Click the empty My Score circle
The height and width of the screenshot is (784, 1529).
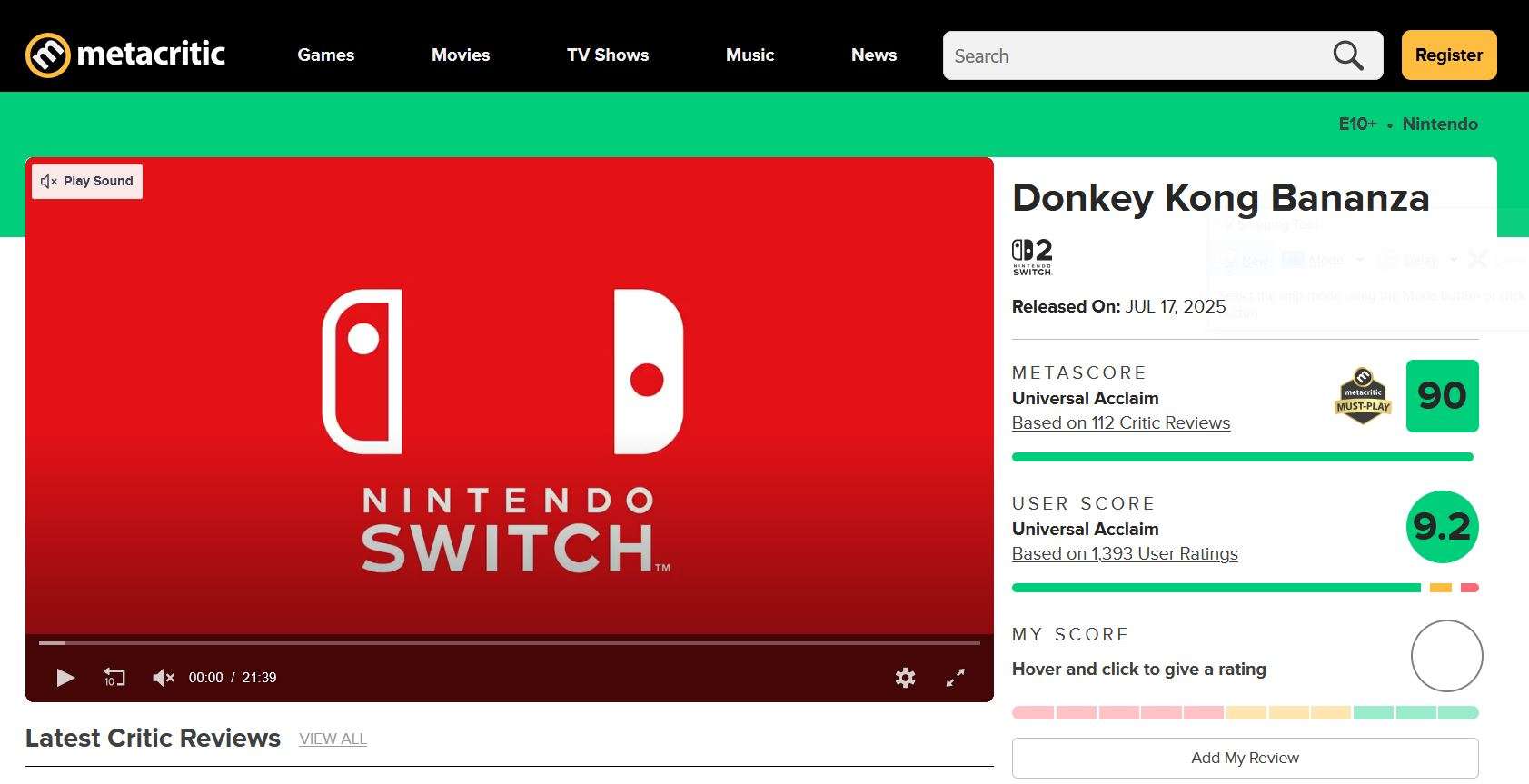click(1446, 656)
